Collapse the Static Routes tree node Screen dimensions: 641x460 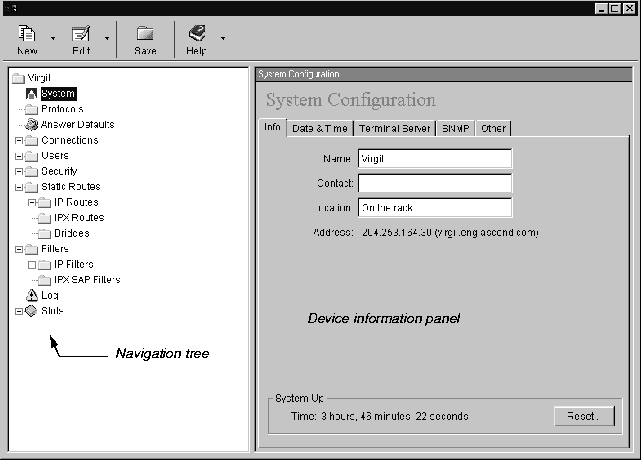[x=18, y=187]
